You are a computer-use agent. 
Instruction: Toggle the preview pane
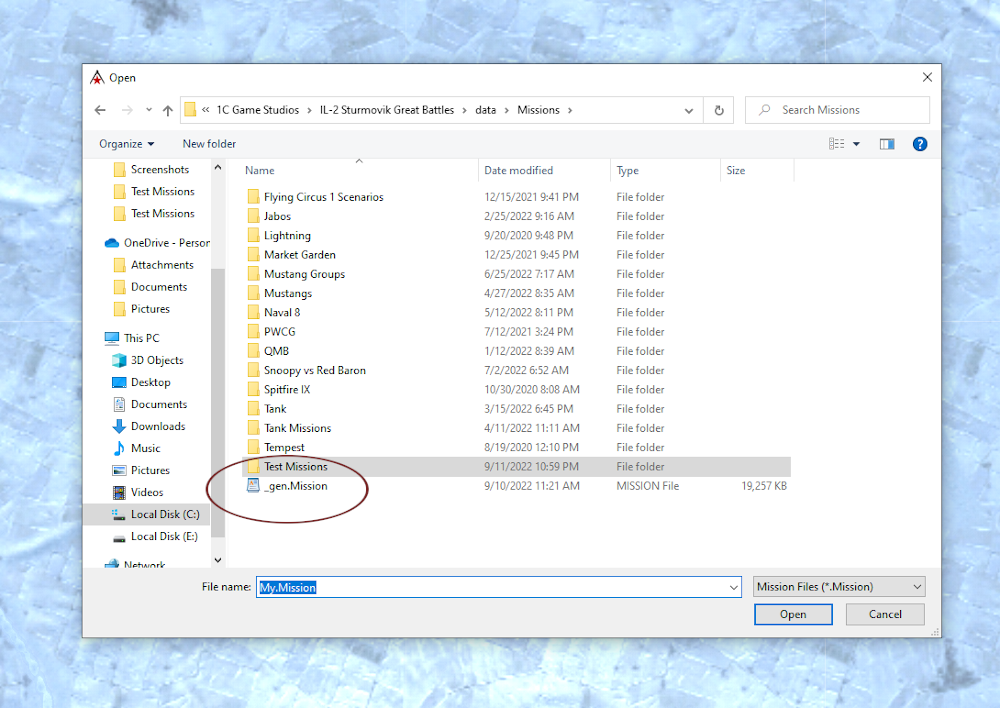(886, 144)
